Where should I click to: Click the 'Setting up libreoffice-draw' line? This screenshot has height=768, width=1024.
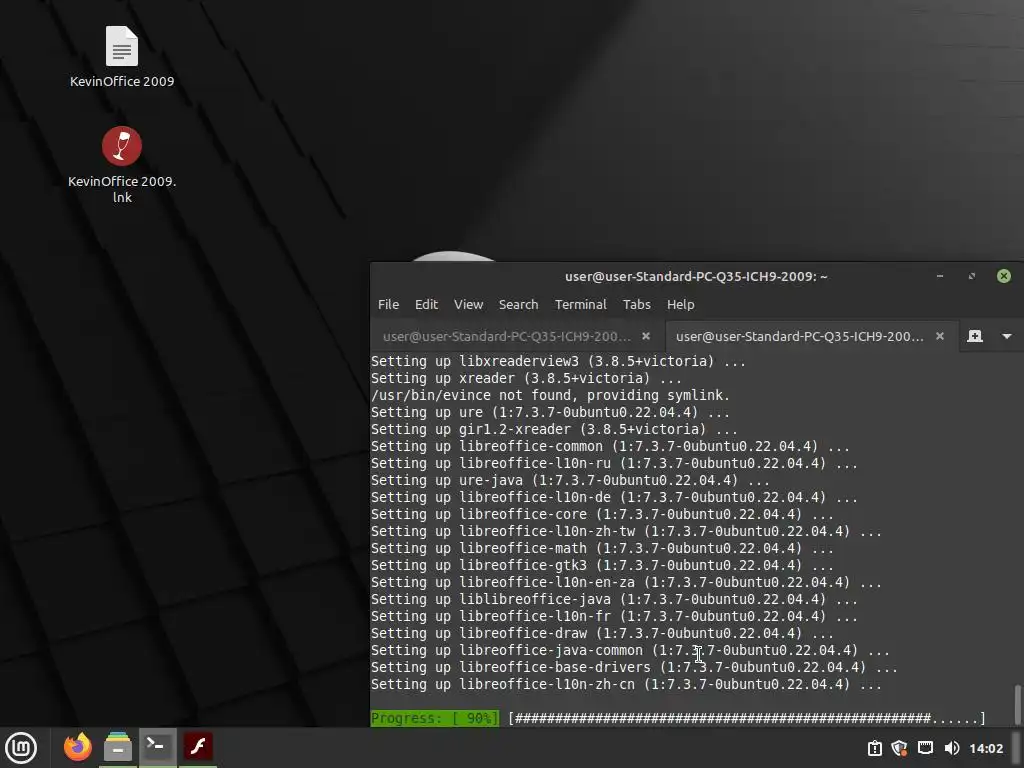click(601, 633)
